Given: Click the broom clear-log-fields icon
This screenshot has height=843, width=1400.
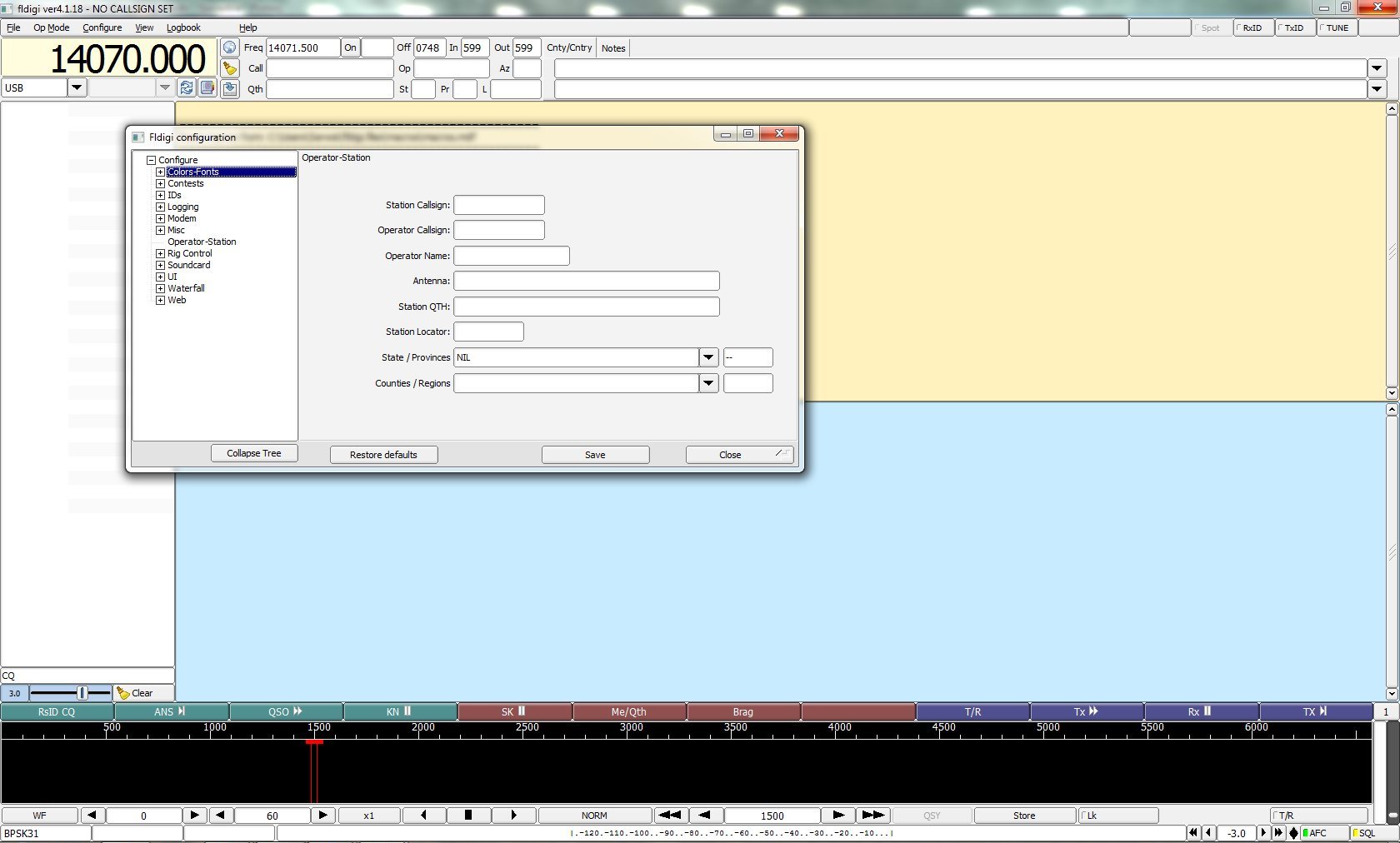Looking at the screenshot, I should pyautogui.click(x=230, y=68).
